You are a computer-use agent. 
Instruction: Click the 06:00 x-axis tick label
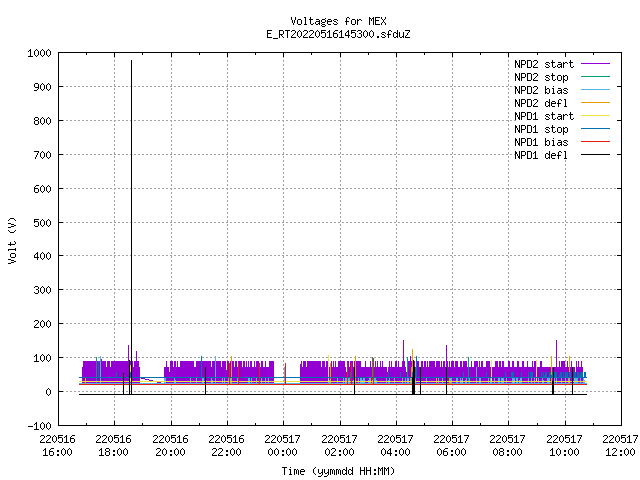coord(451,452)
